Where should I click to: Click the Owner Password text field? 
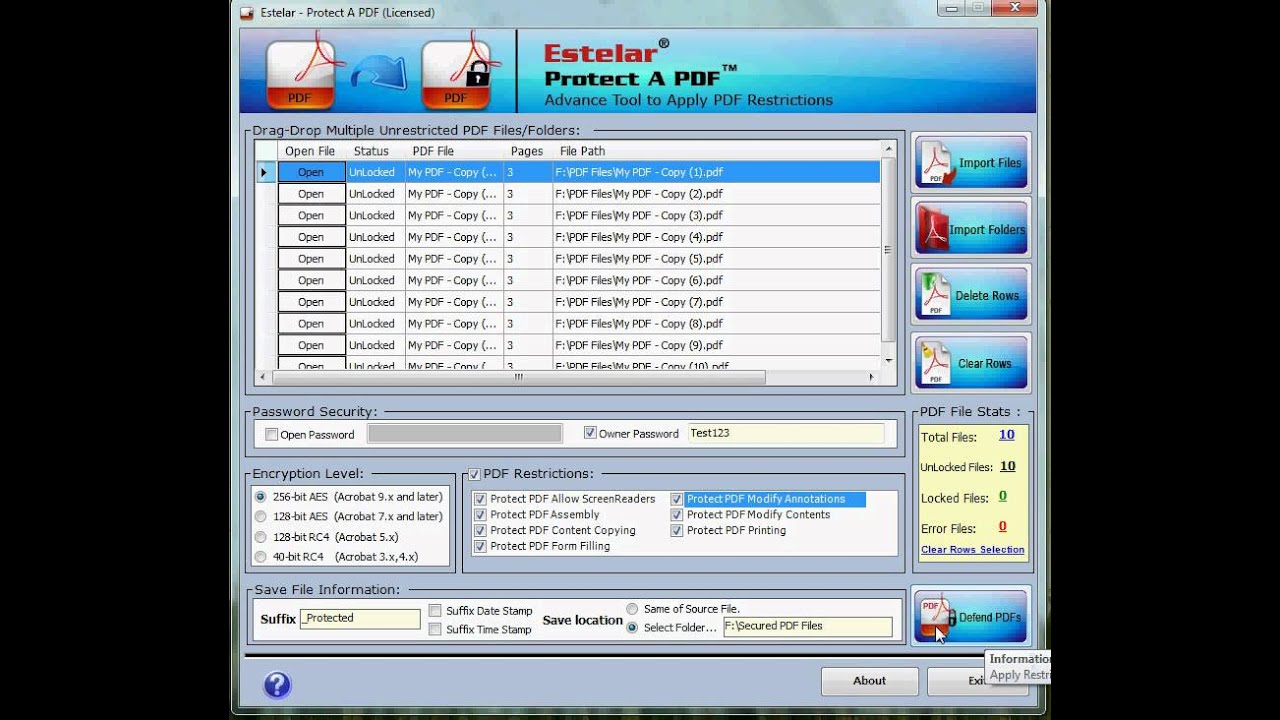click(786, 433)
